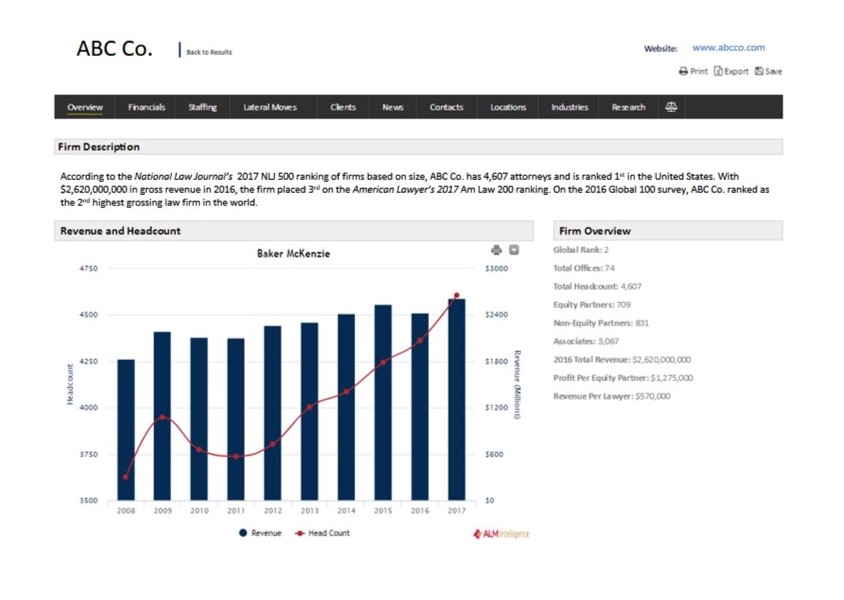844x600 pixels.
Task: Click the Print icon button
Action: click(x=693, y=71)
